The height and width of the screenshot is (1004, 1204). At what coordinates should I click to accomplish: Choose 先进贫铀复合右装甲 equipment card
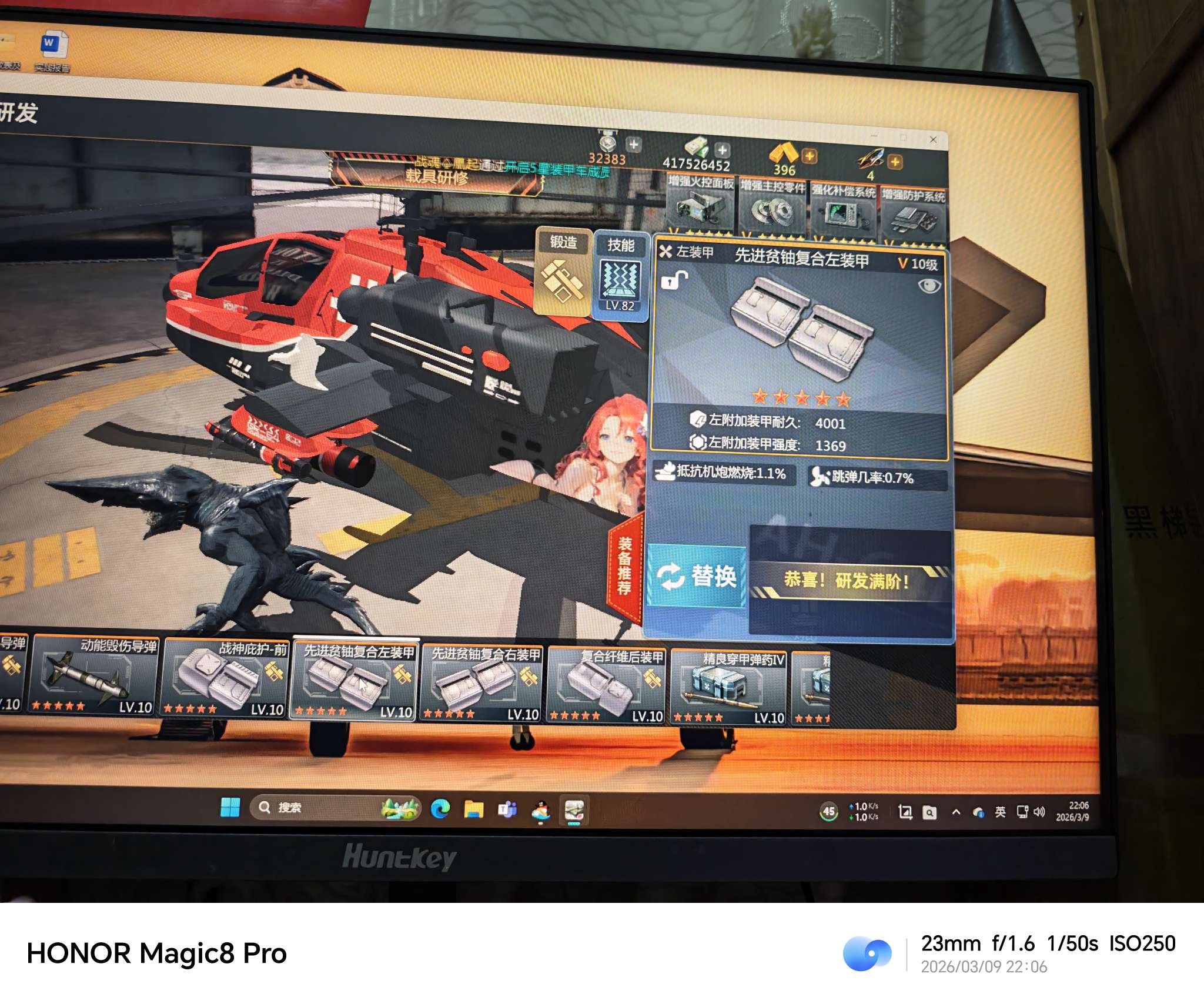(x=482, y=685)
